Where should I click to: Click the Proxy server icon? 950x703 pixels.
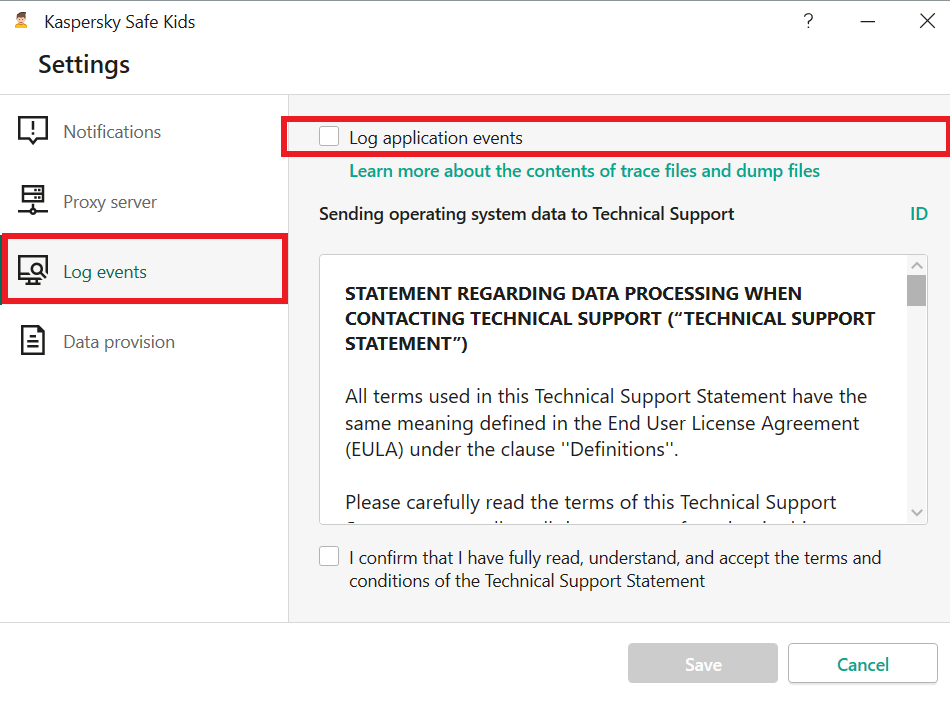point(33,201)
